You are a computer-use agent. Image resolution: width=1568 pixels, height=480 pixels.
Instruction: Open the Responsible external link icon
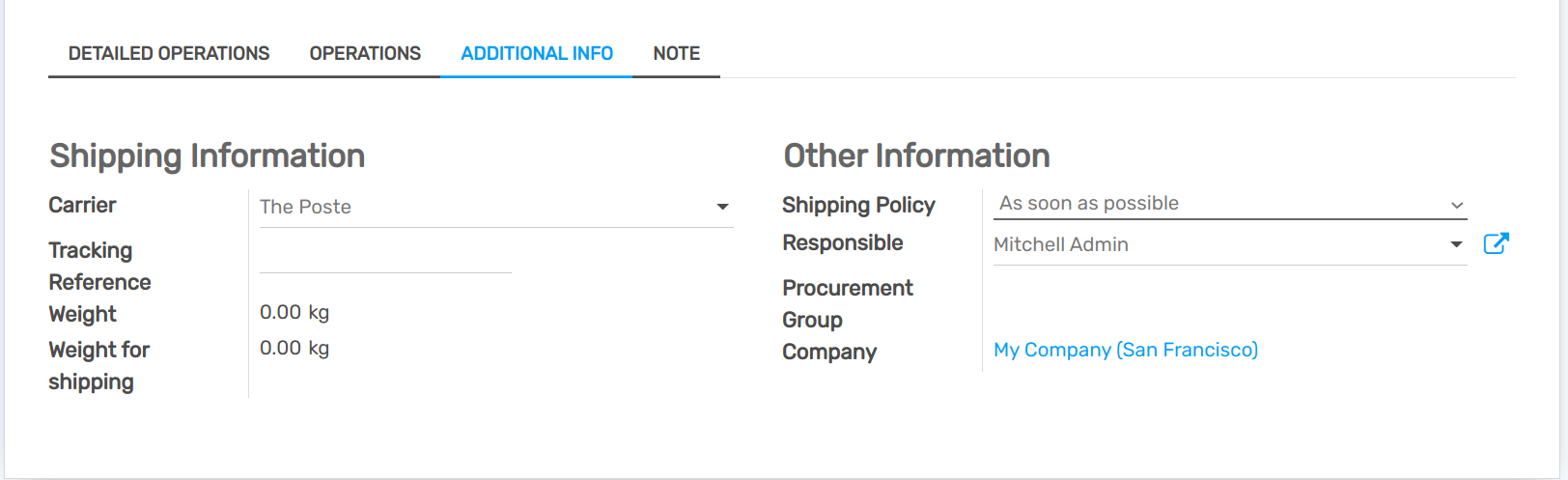(1496, 243)
